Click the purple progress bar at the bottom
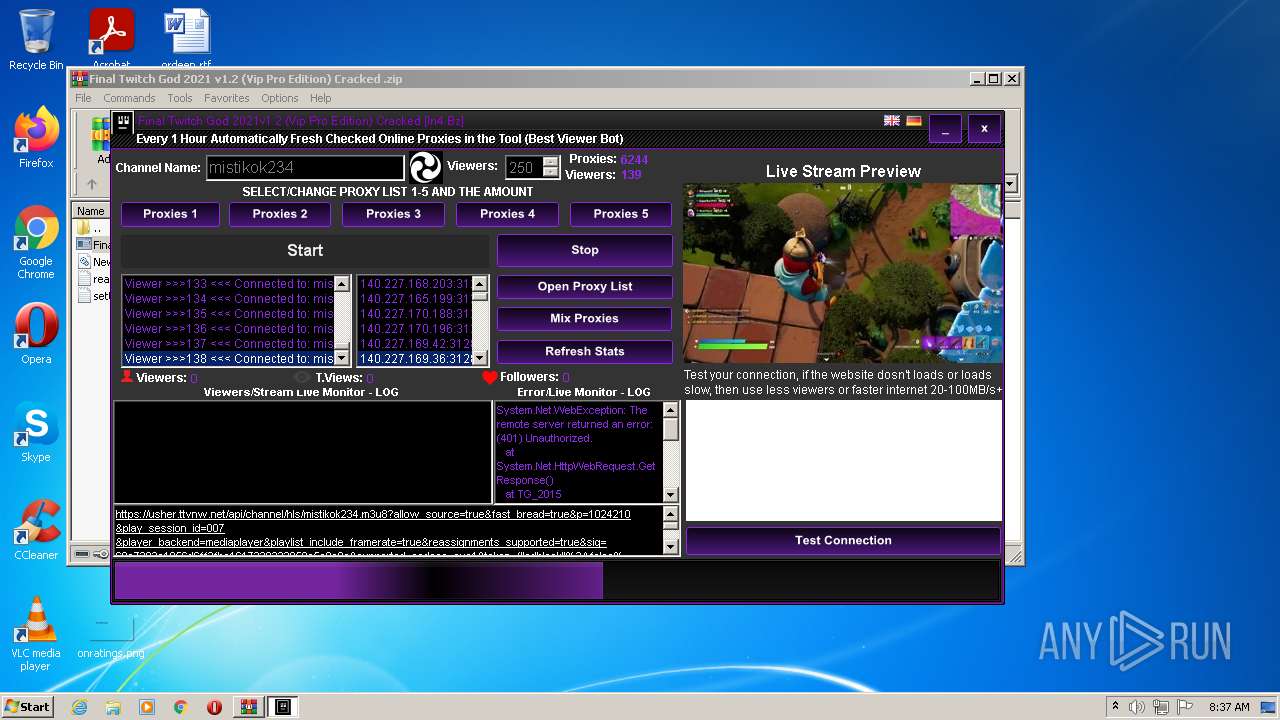The image size is (1280, 720). 360,580
